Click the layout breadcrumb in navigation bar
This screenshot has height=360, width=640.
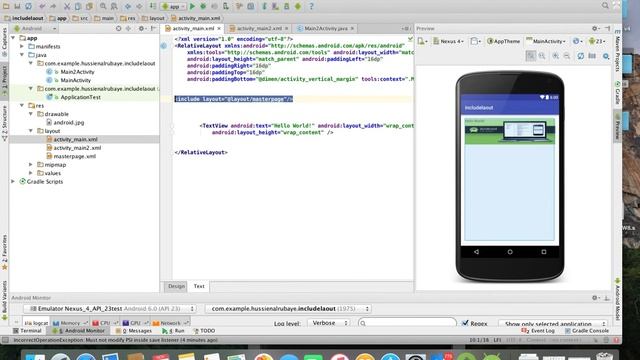pyautogui.click(x=153, y=18)
